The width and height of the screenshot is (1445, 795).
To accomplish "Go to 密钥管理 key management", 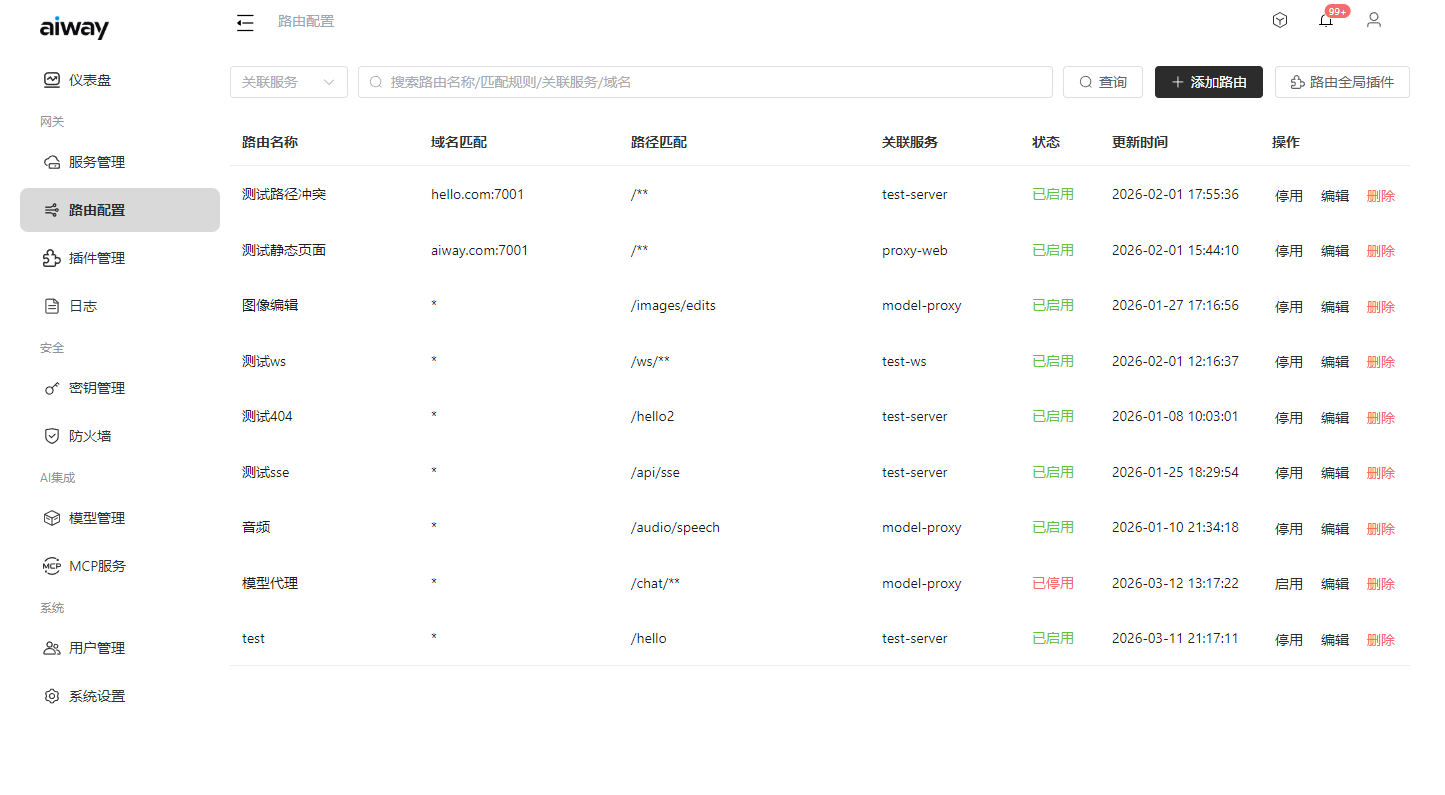I will coord(96,388).
